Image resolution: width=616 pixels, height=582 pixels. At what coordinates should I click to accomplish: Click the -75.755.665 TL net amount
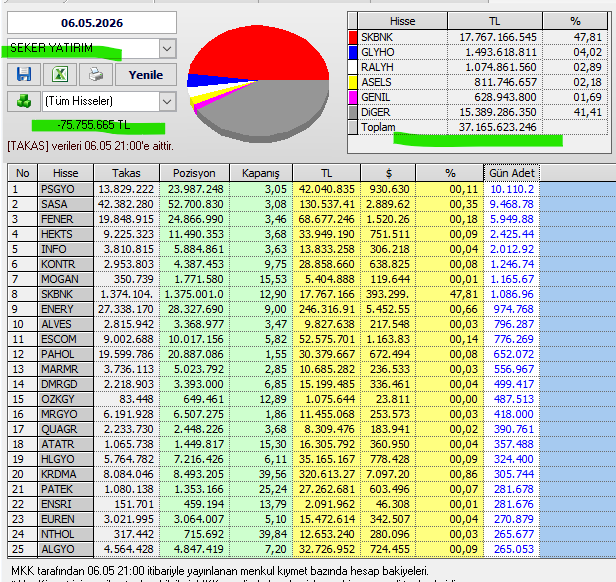coord(94,125)
